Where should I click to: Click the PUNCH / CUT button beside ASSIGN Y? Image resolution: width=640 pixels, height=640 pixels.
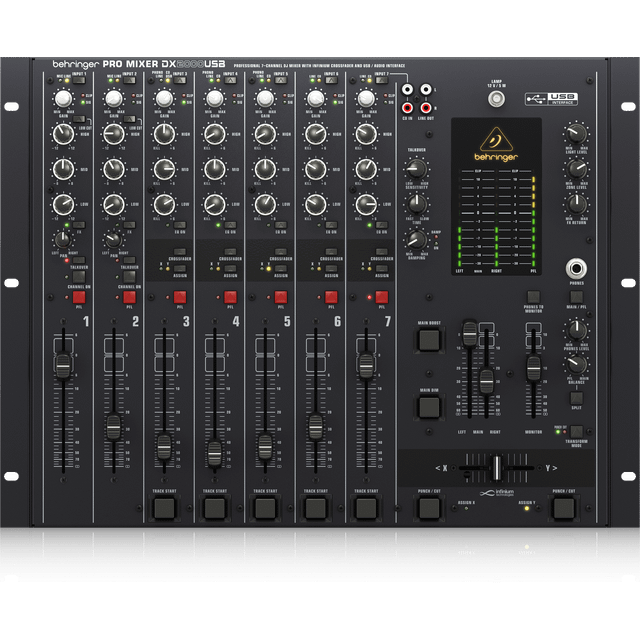[x=564, y=508]
